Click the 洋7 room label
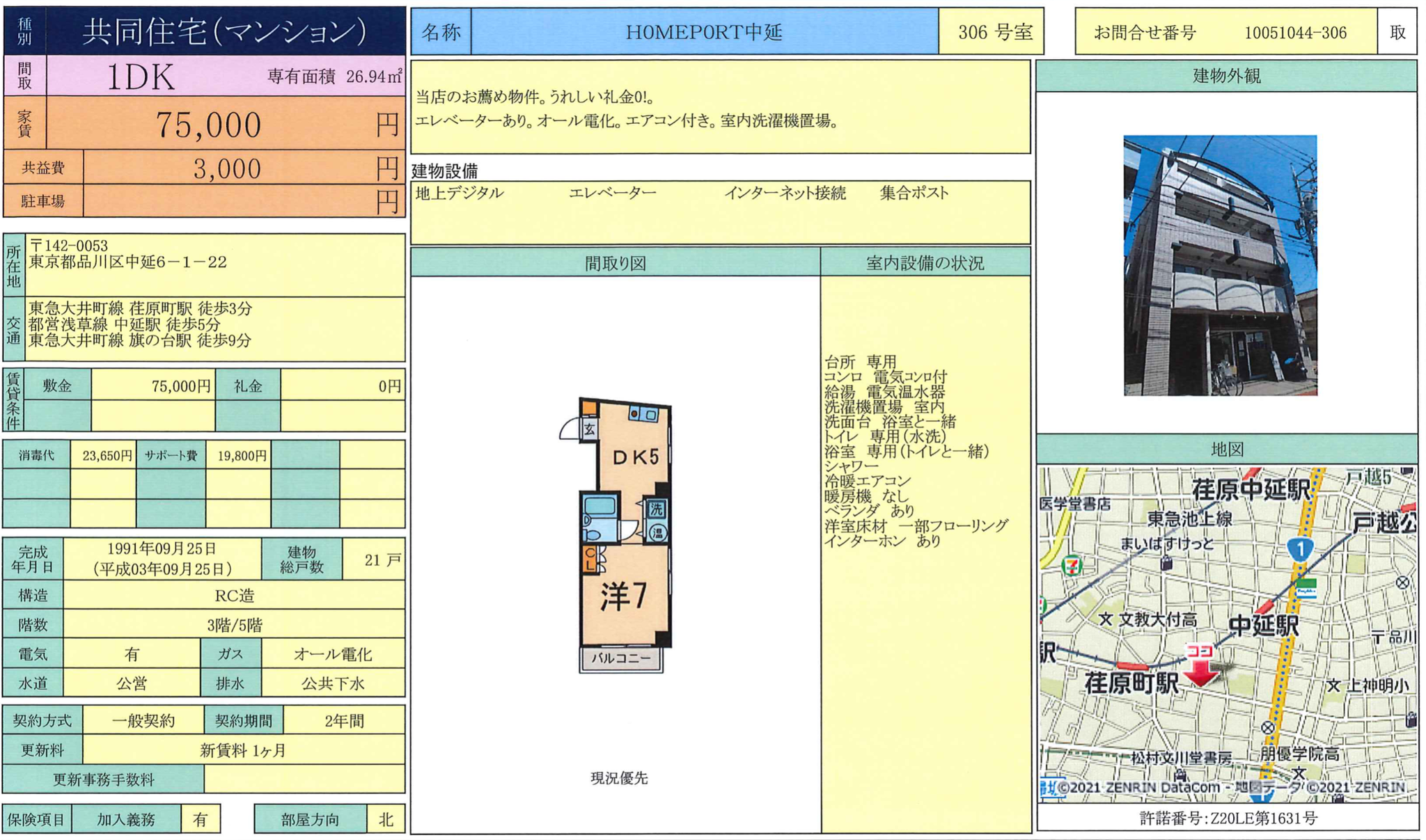 click(624, 595)
